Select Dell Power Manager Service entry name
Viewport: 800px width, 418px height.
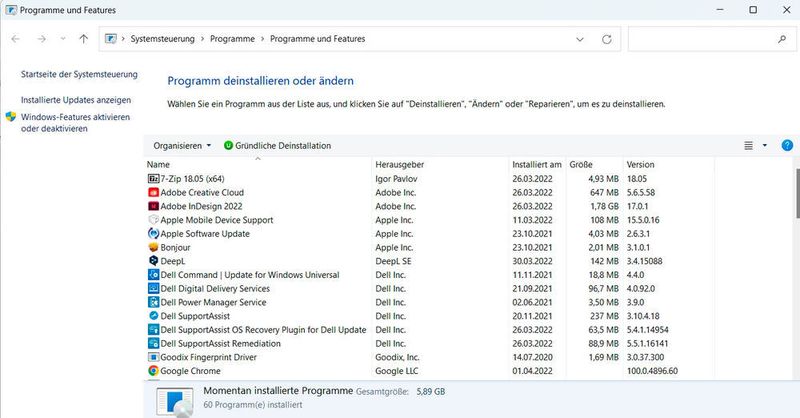[213, 302]
